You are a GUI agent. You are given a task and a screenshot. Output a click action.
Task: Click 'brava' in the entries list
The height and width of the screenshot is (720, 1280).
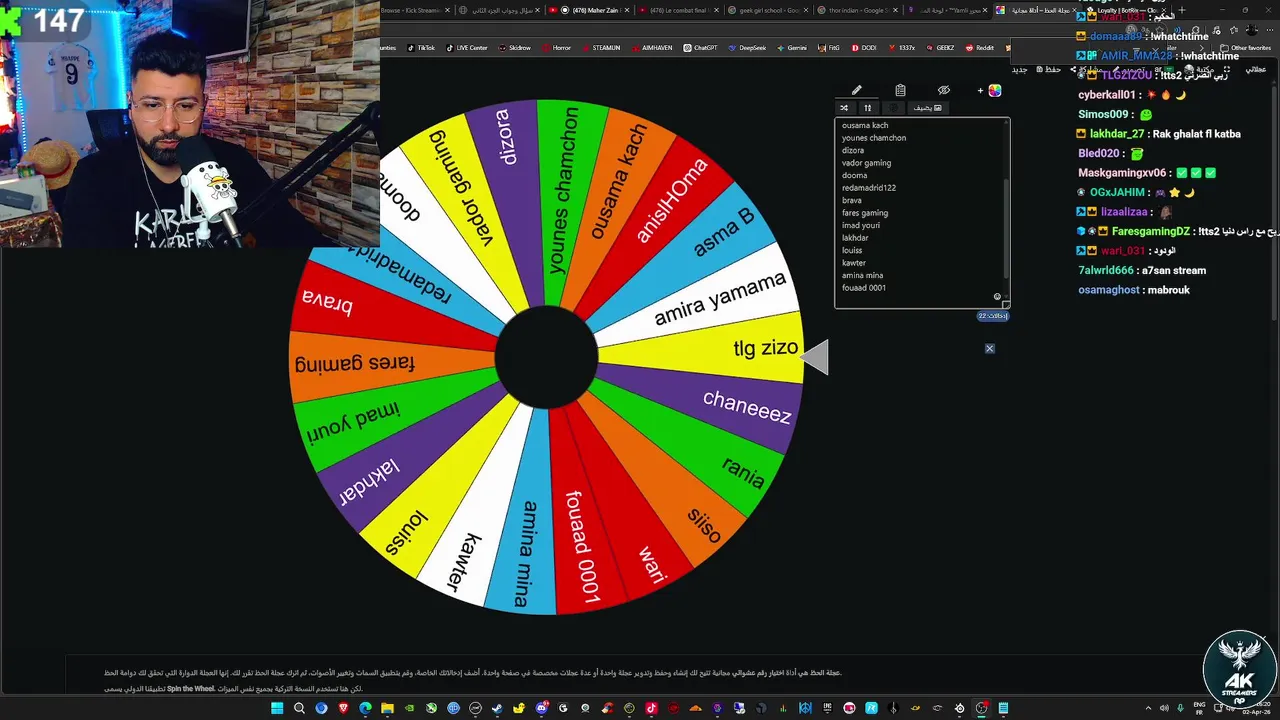852,201
